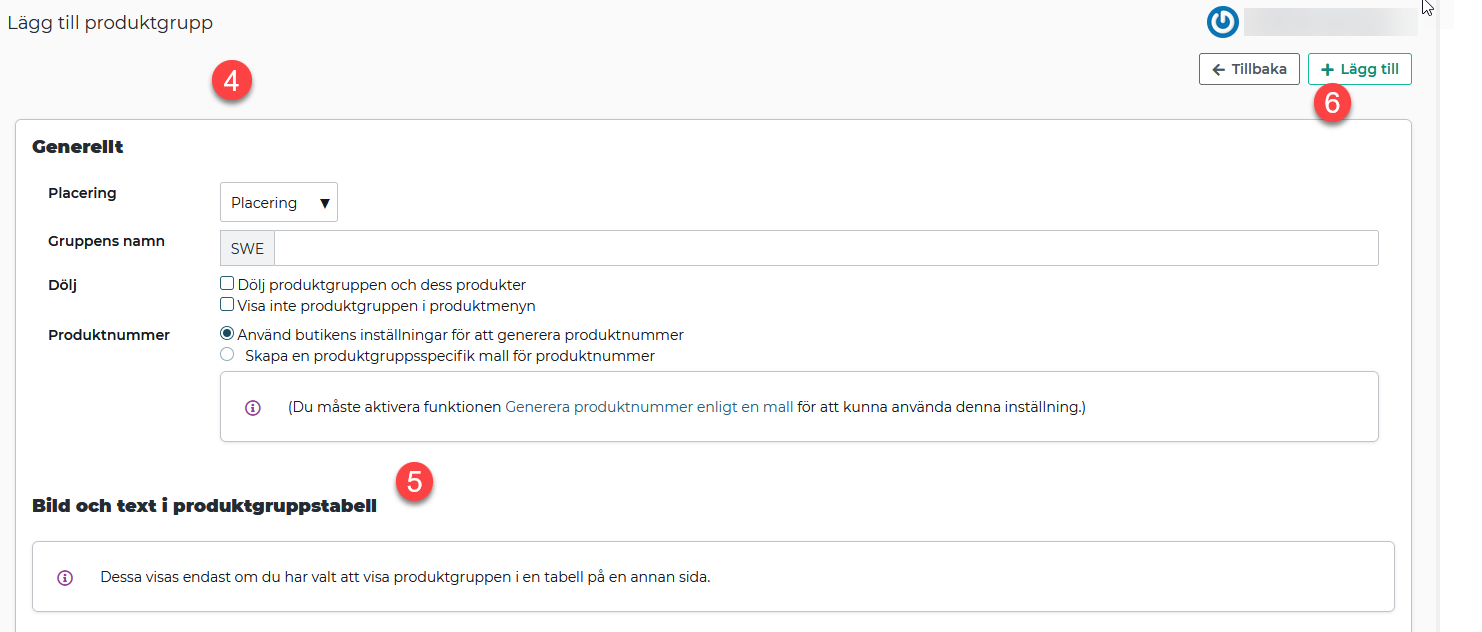Click the info icon in the table notice box
The height and width of the screenshot is (632, 1482).
click(x=65, y=578)
